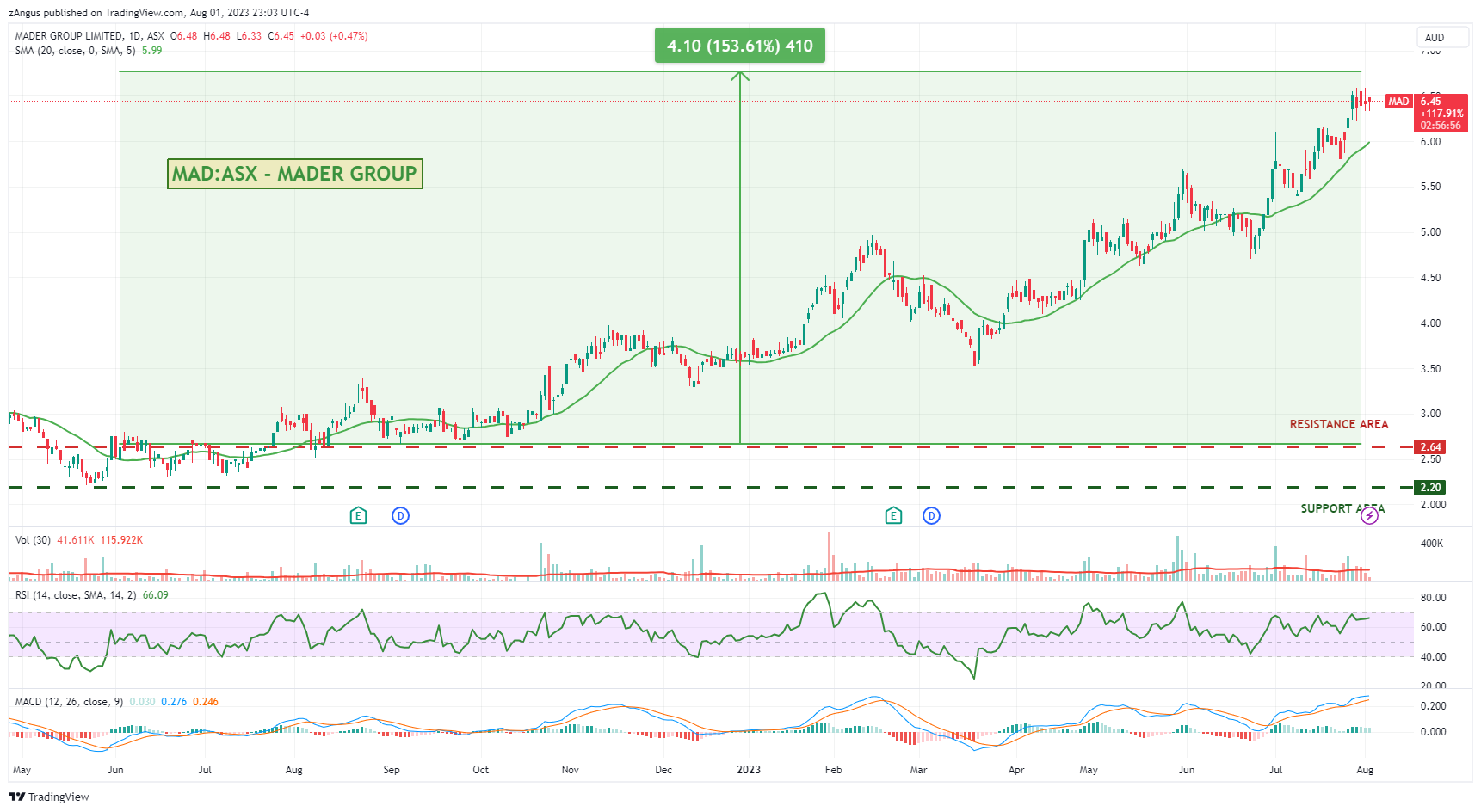Select the Vol (30) indicator legend
This screenshot has height=812, width=1481.
(33, 540)
